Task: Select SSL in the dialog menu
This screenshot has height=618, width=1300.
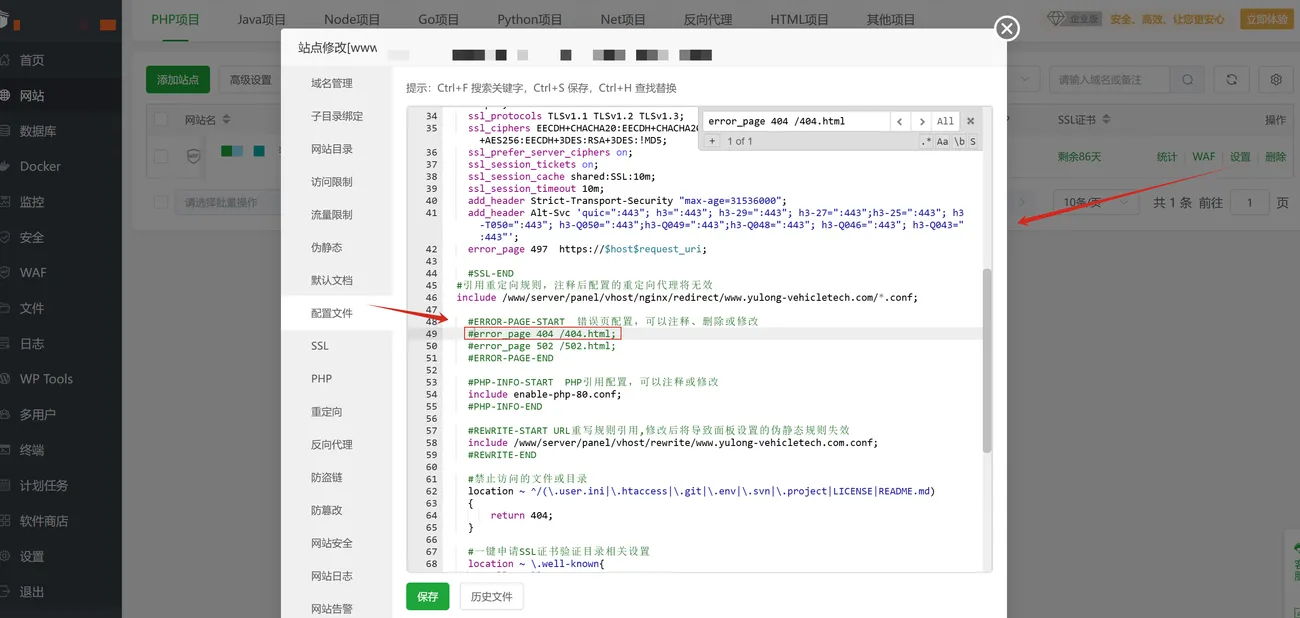Action: [320, 346]
